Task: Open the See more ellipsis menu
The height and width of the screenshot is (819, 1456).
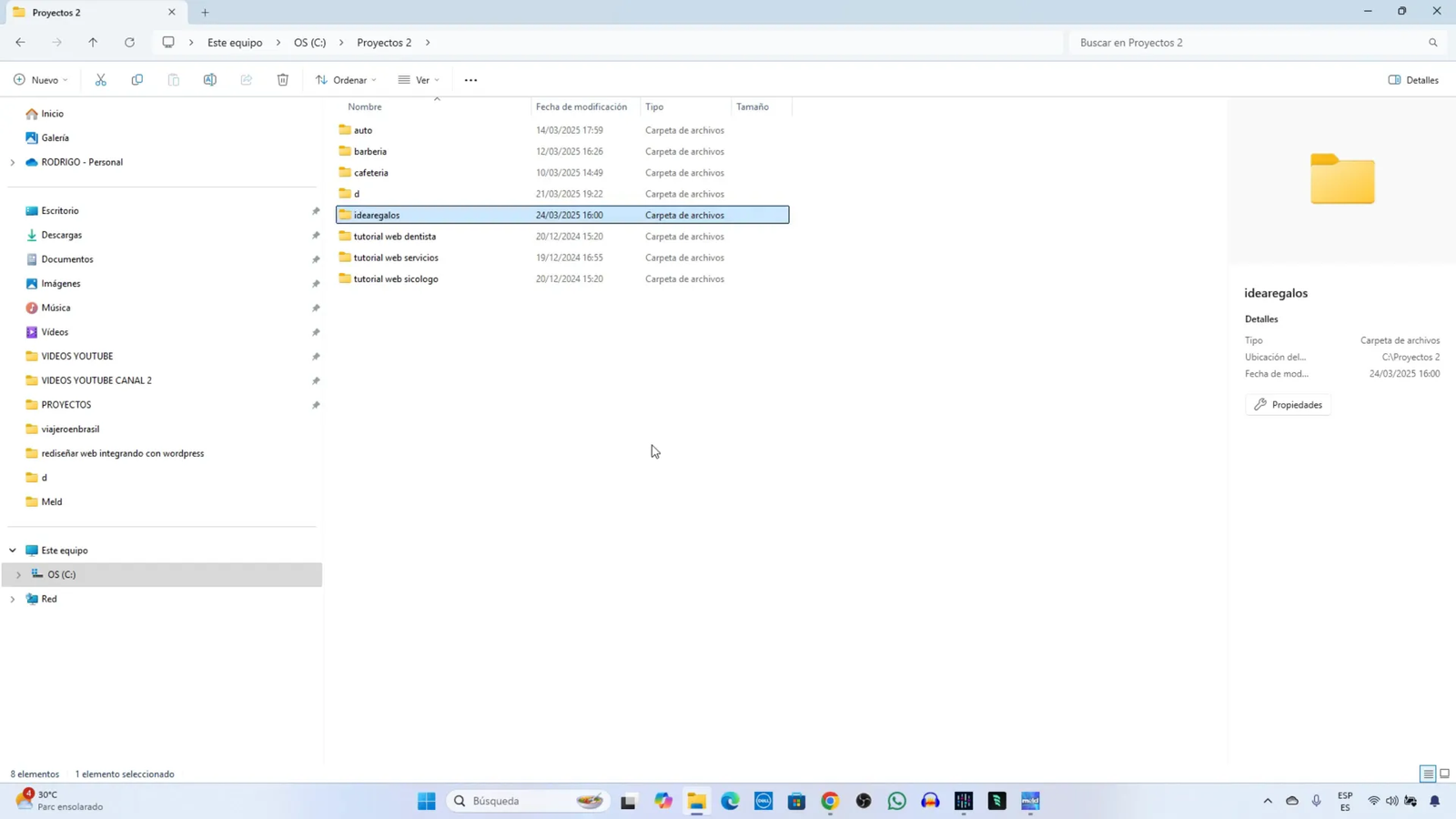Action: click(470, 80)
